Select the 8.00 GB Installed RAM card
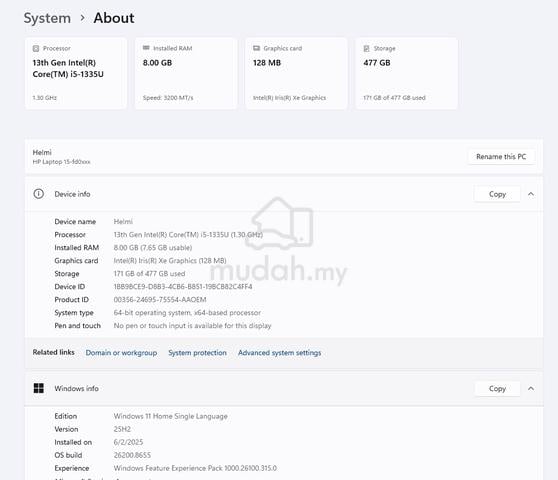558x480 pixels. click(x=186, y=73)
